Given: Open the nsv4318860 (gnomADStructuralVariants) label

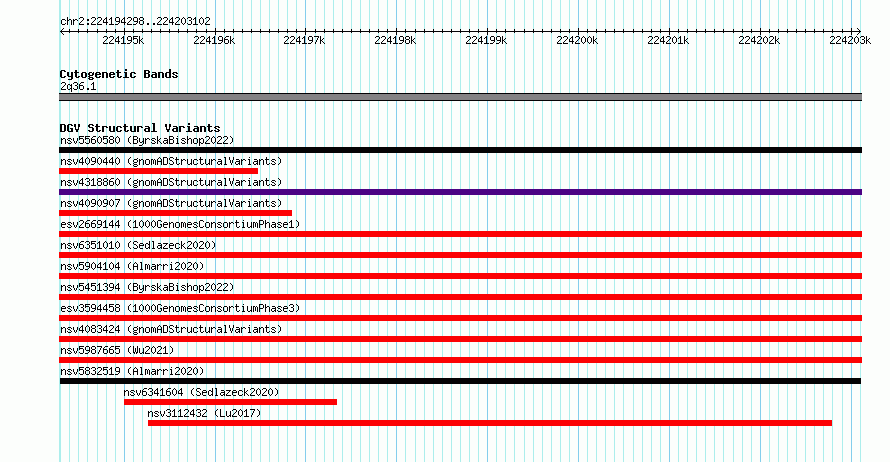Looking at the screenshot, I should click(x=171, y=182).
